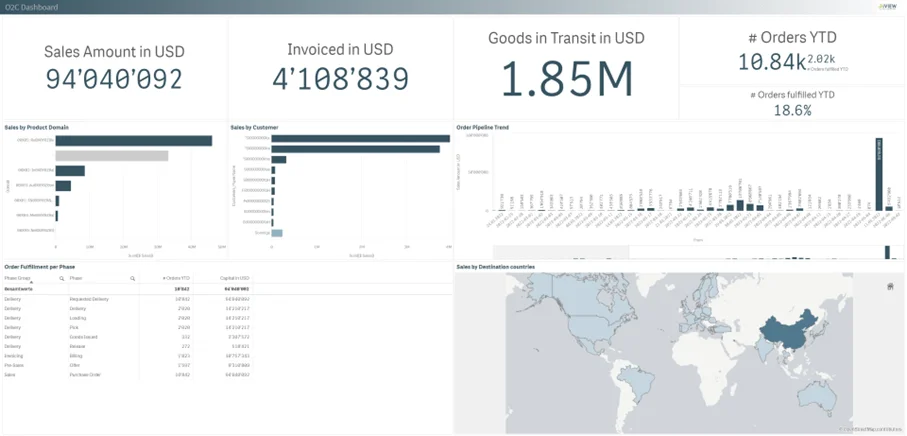
Task: Select the Purchase Order row in table
Action: [84, 374]
